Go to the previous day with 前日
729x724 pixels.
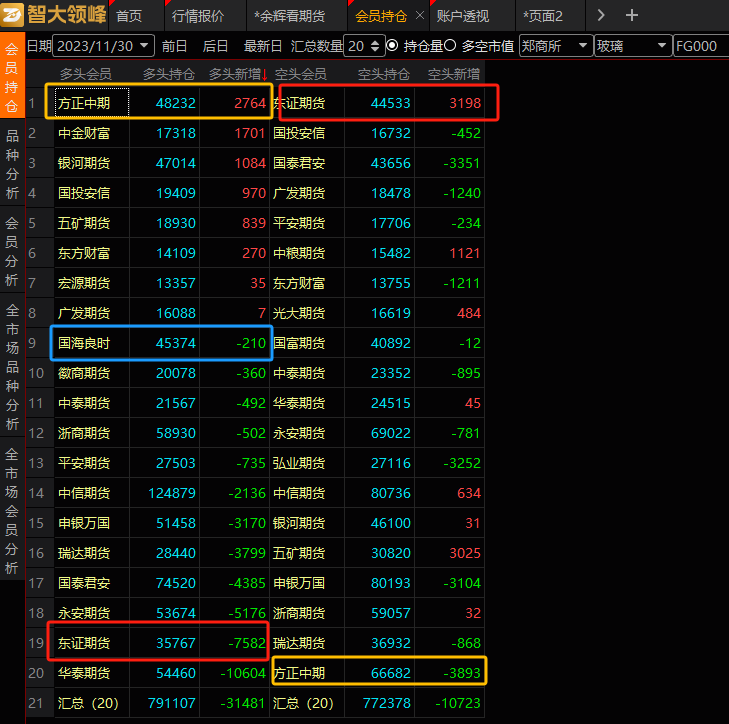pyautogui.click(x=174, y=46)
